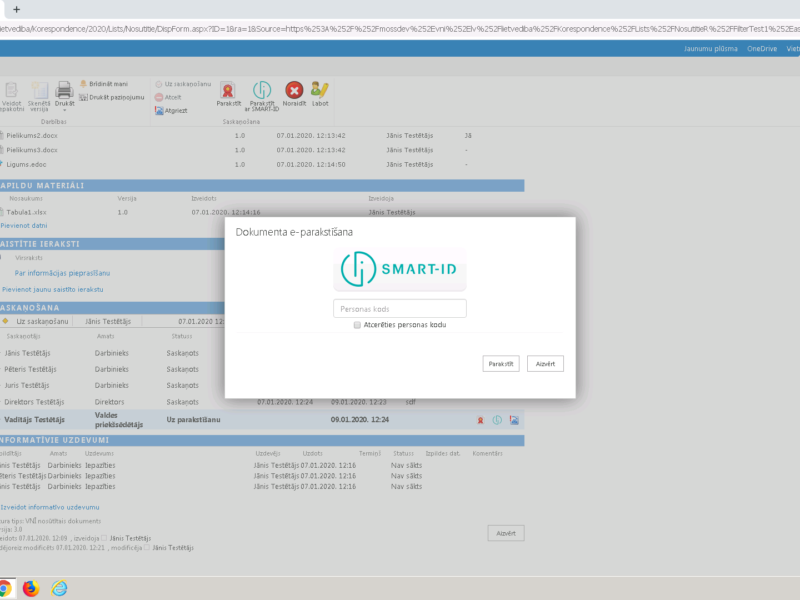Open Firefox from the taskbar

click(x=31, y=588)
